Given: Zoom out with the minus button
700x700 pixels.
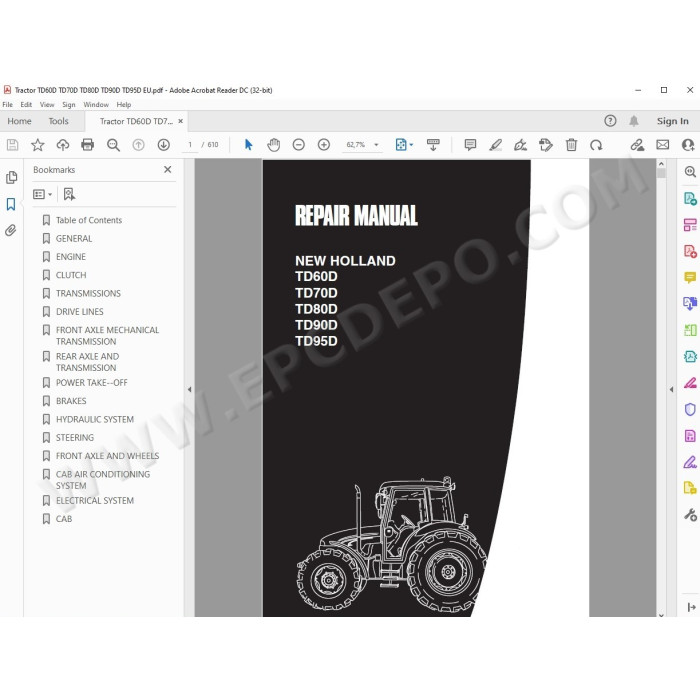Looking at the screenshot, I should coord(299,145).
